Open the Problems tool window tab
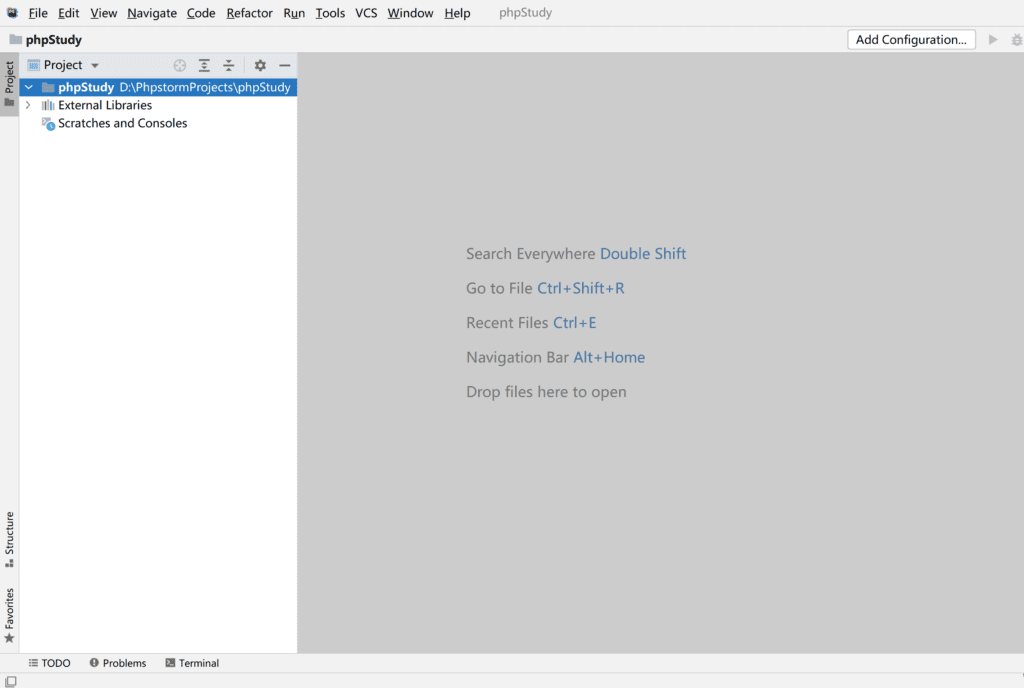 (x=118, y=663)
